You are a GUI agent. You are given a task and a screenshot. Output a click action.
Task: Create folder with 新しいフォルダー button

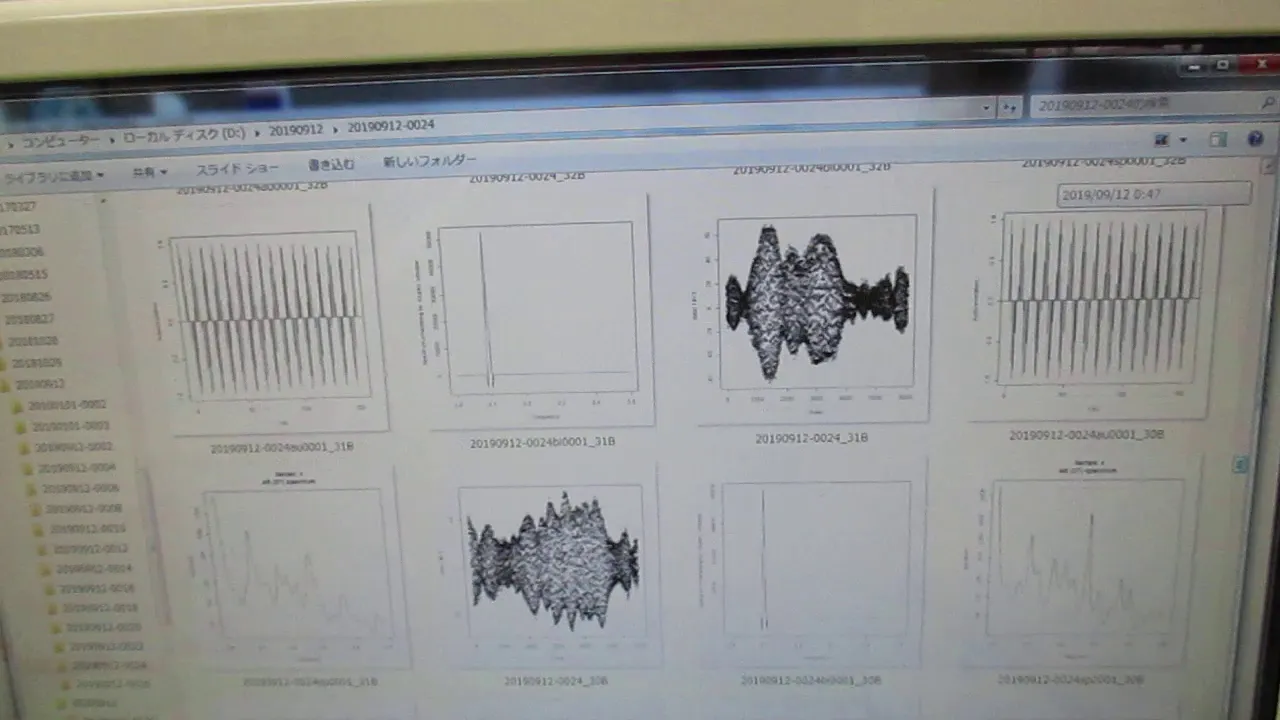click(429, 160)
